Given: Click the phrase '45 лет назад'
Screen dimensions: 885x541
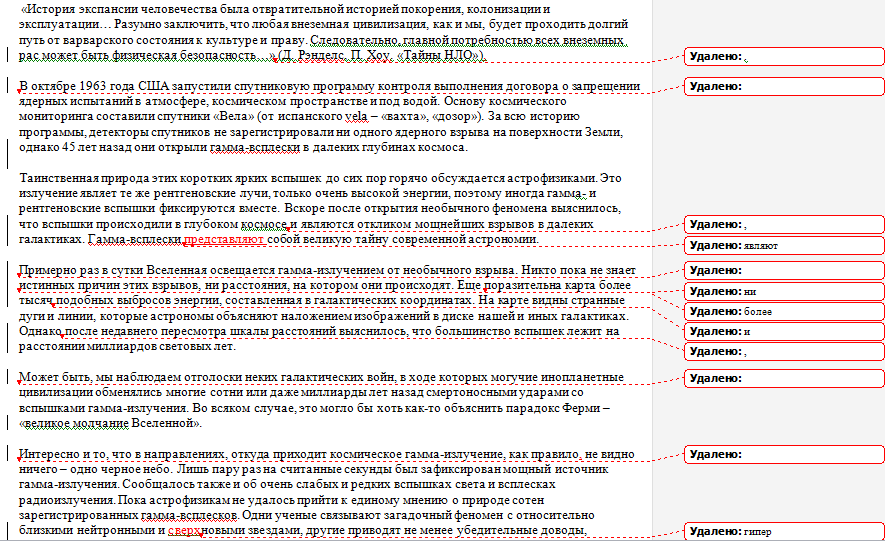Looking at the screenshot, I should coord(99,147).
